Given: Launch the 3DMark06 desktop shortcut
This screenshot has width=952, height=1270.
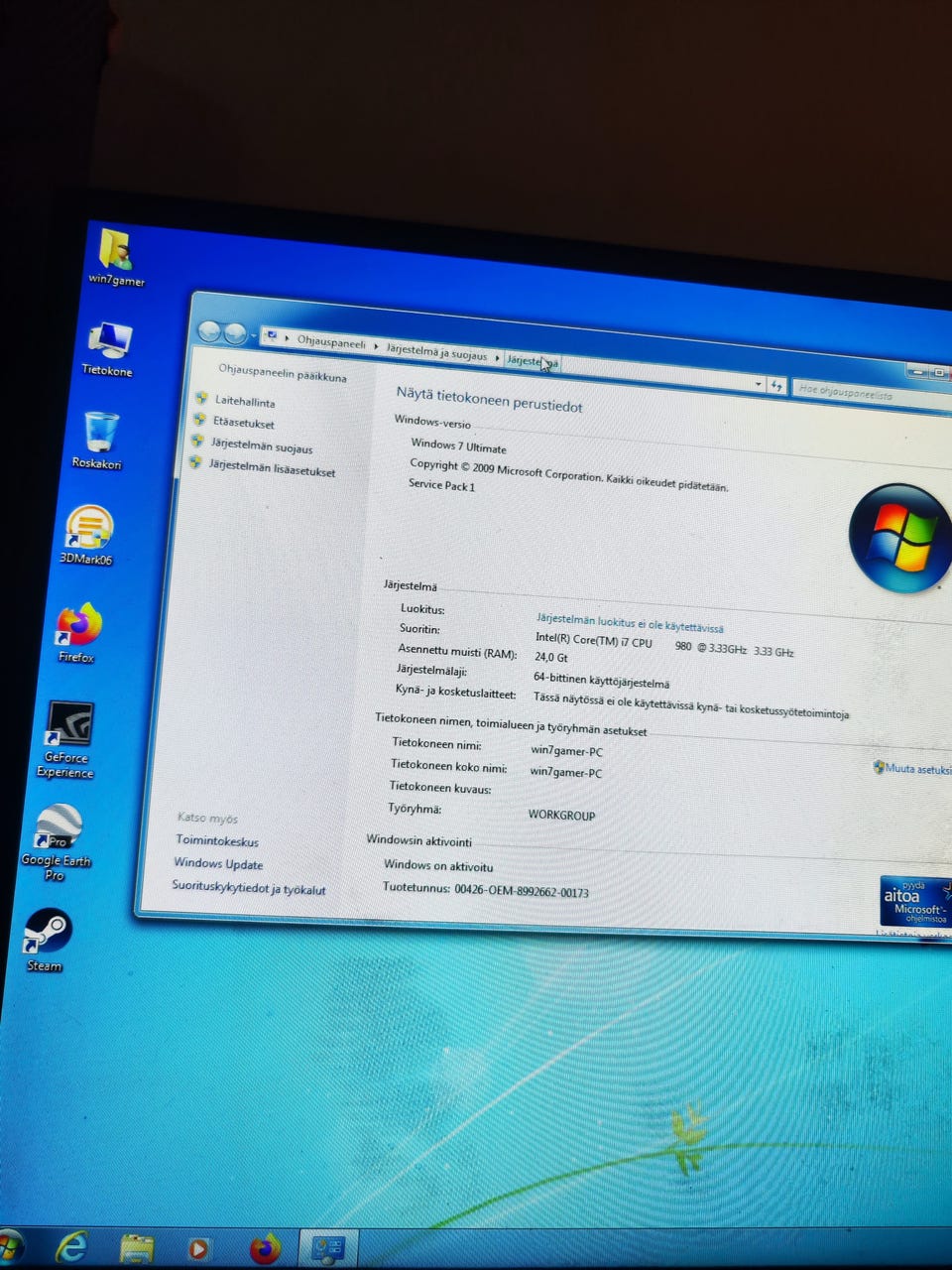Looking at the screenshot, I should coord(87,536).
